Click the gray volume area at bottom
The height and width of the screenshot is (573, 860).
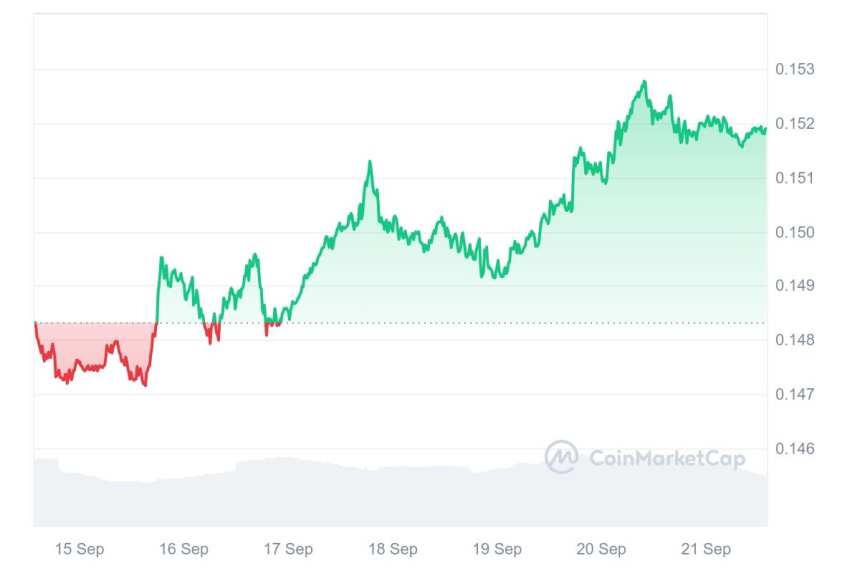(x=300, y=495)
